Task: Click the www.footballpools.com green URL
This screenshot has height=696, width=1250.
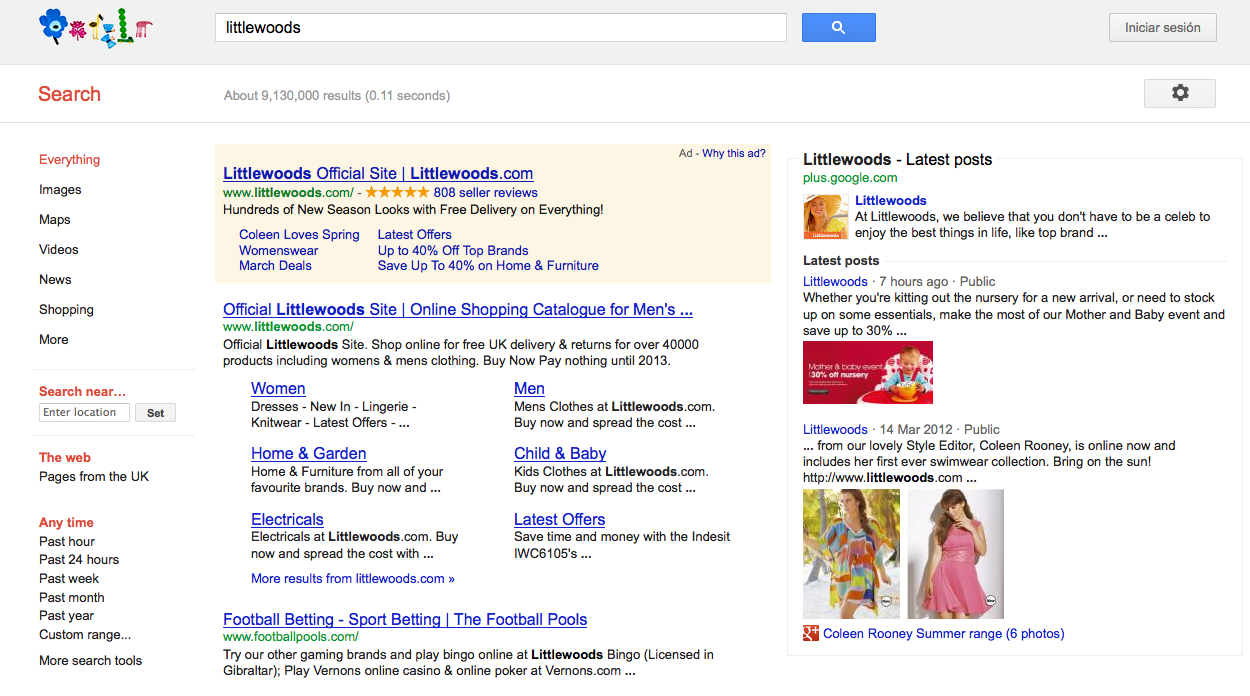Action: click(291, 636)
